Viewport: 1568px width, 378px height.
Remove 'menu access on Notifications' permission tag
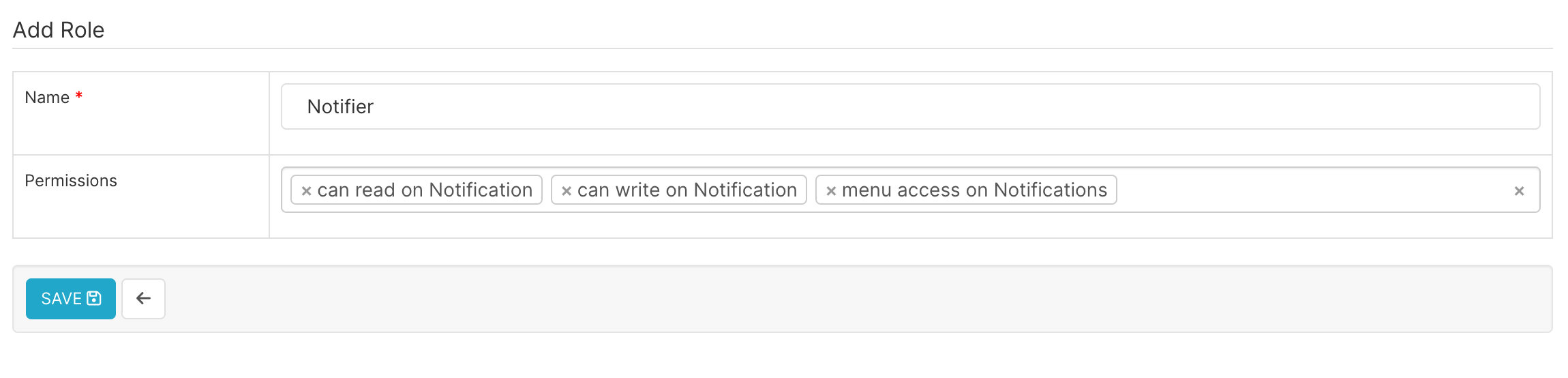[x=830, y=191]
